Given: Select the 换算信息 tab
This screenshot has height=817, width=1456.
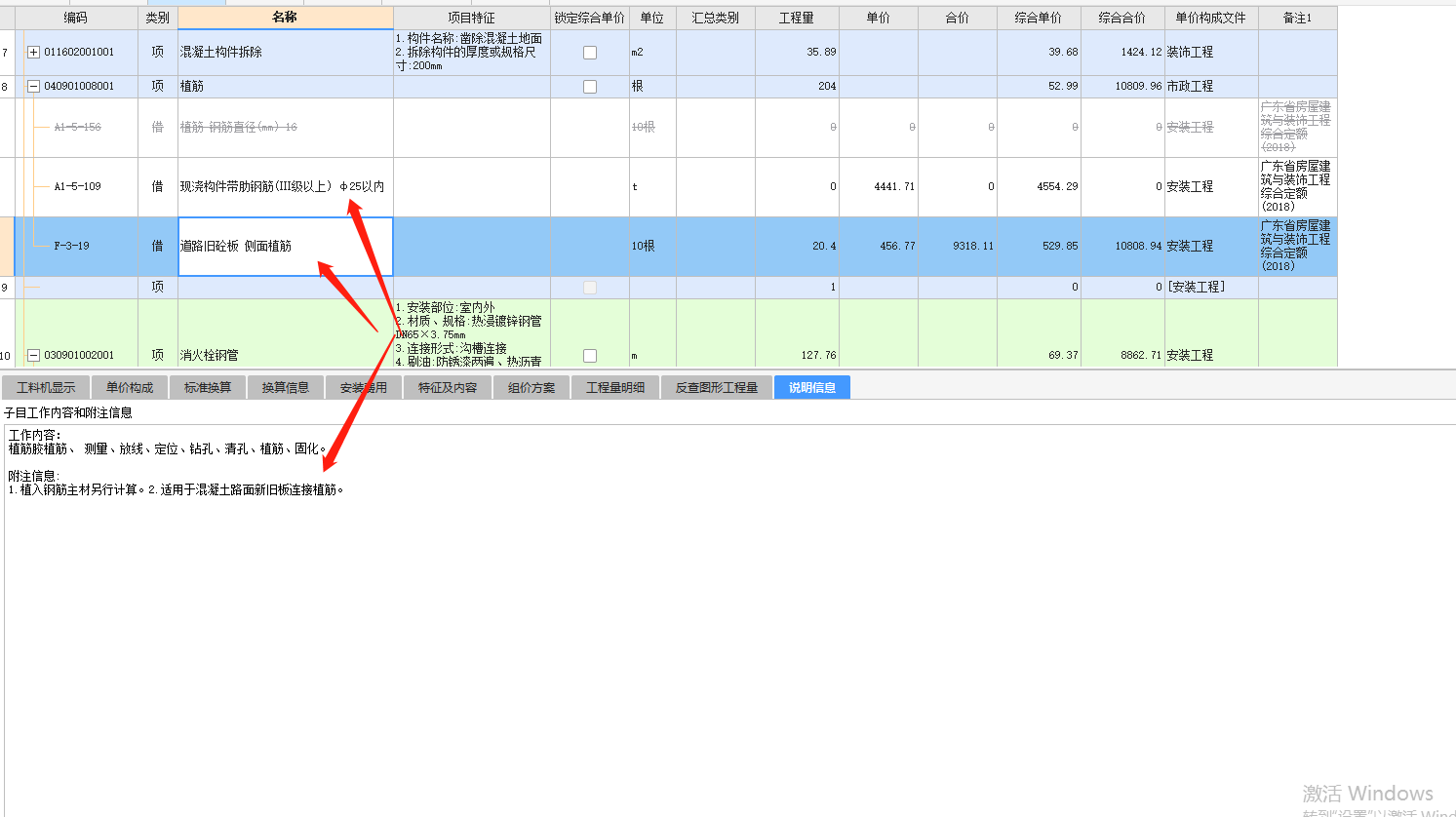Looking at the screenshot, I should click(285, 387).
